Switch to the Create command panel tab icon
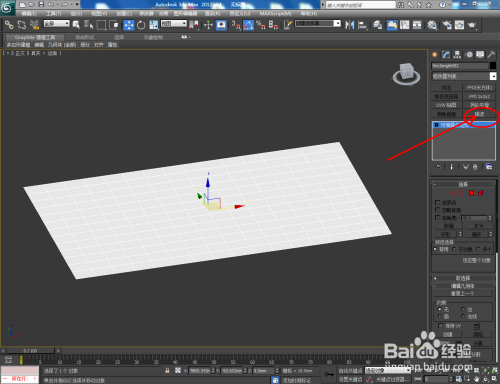This screenshot has width=500, height=384. pos(434,55)
